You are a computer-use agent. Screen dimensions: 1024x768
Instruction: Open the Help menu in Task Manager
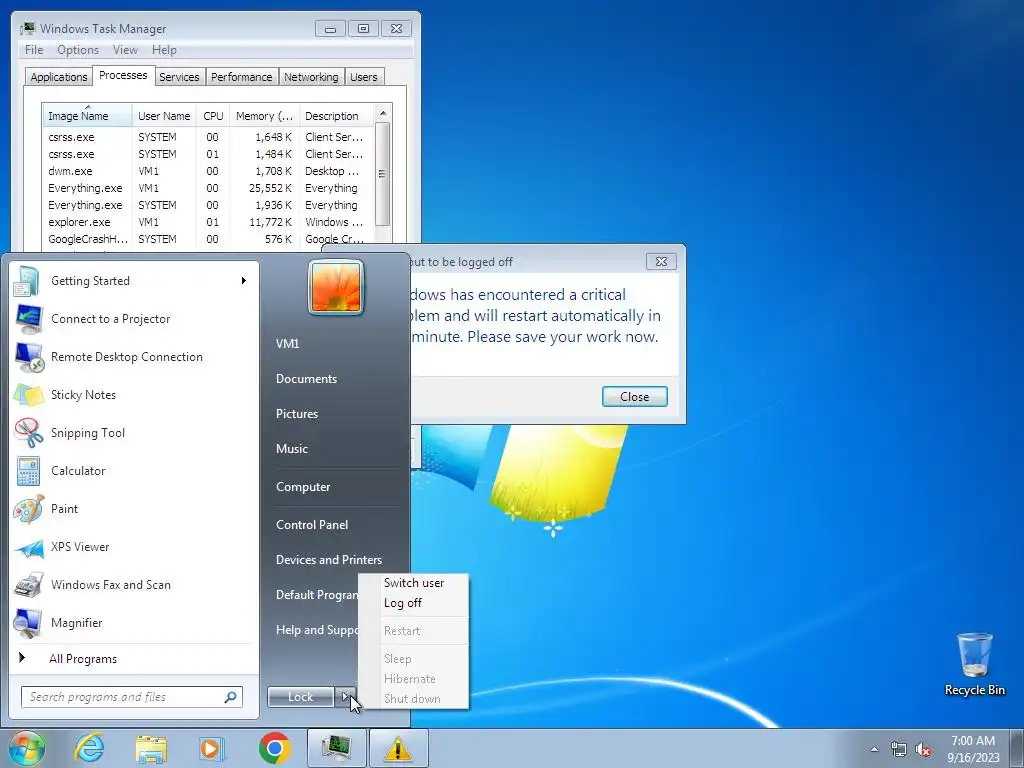click(164, 50)
